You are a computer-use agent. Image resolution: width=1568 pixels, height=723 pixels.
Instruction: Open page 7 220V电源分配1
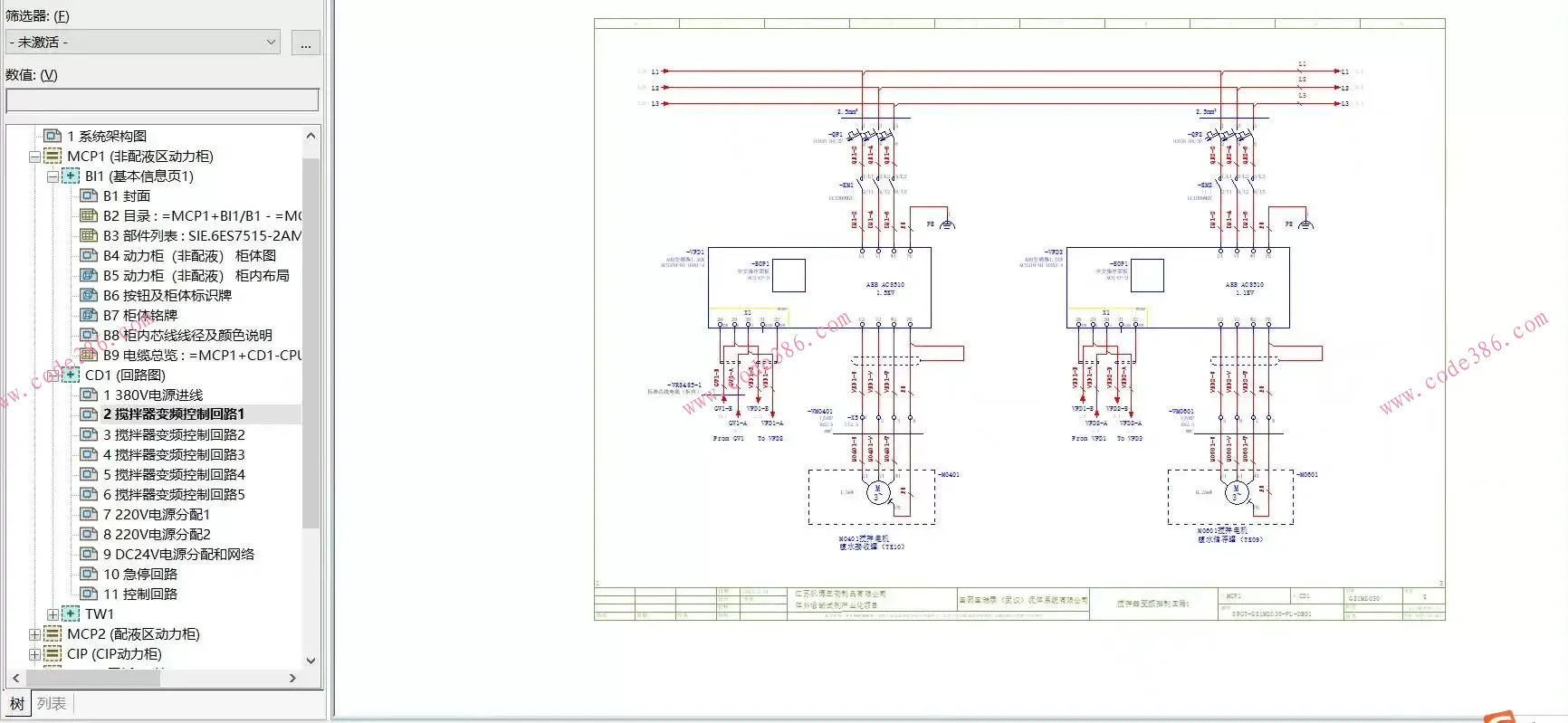(x=157, y=514)
